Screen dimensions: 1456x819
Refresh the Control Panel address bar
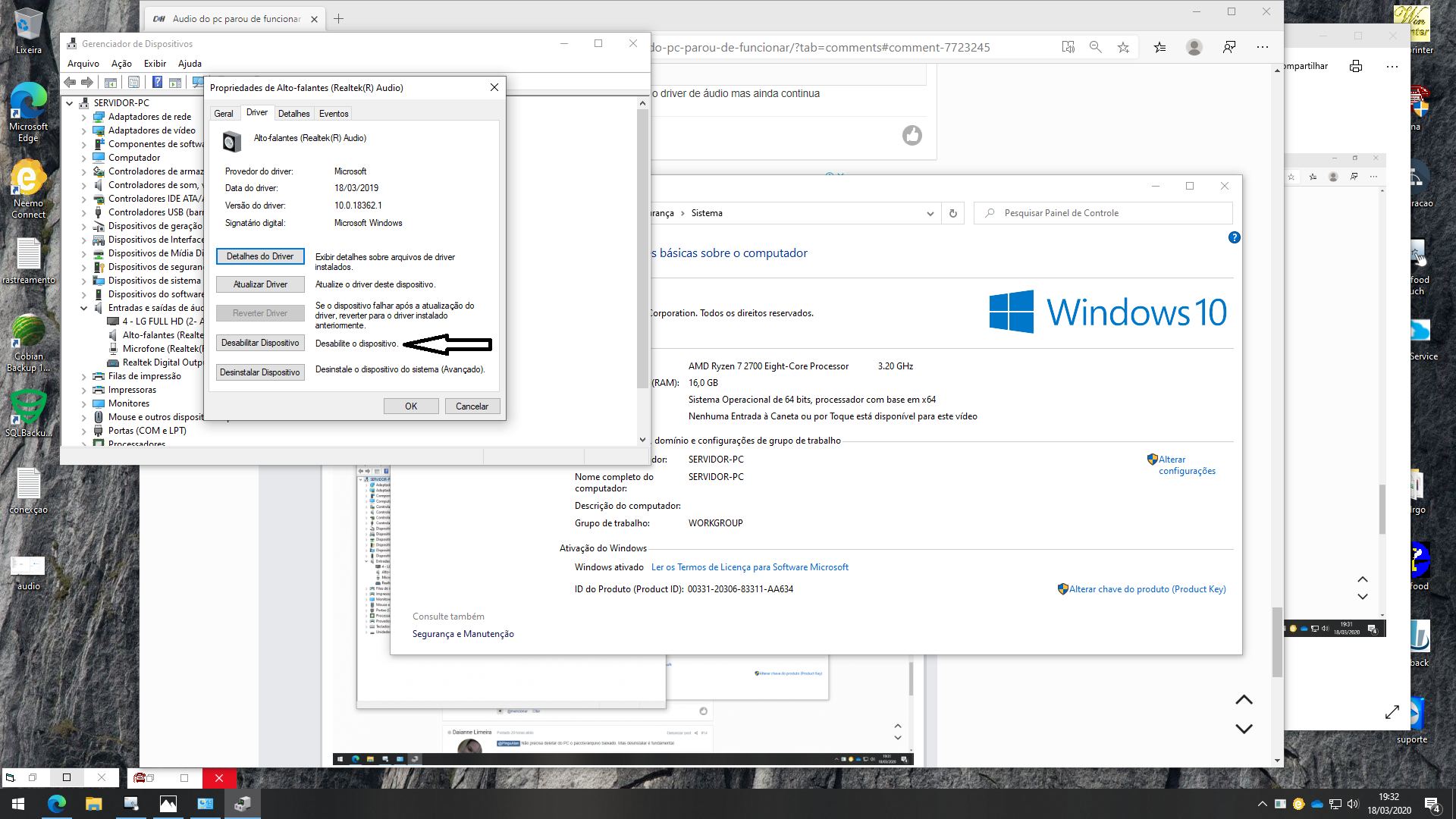953,213
